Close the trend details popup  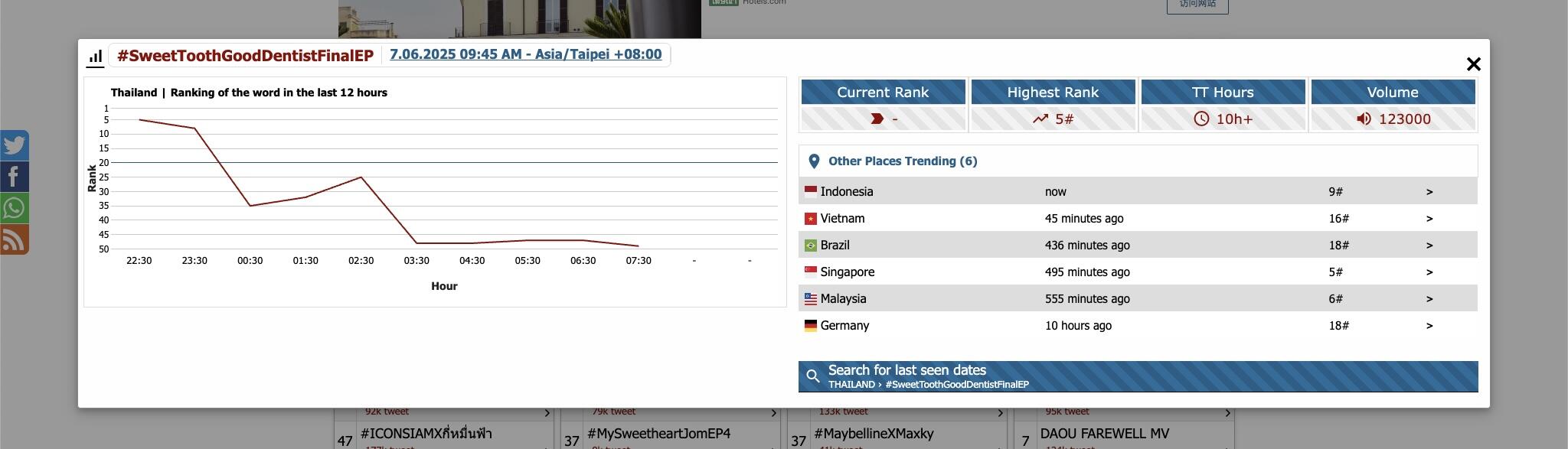coord(1473,64)
